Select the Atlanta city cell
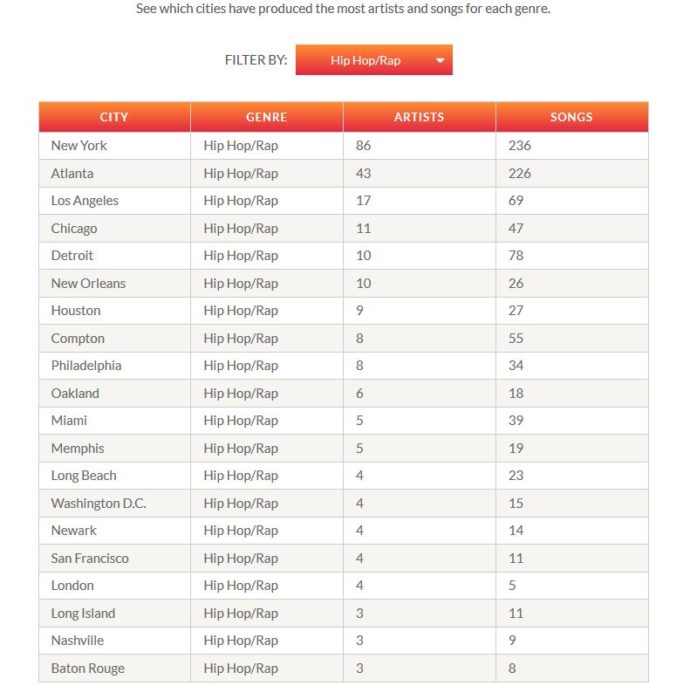This screenshot has width=690, height=686. pos(114,173)
